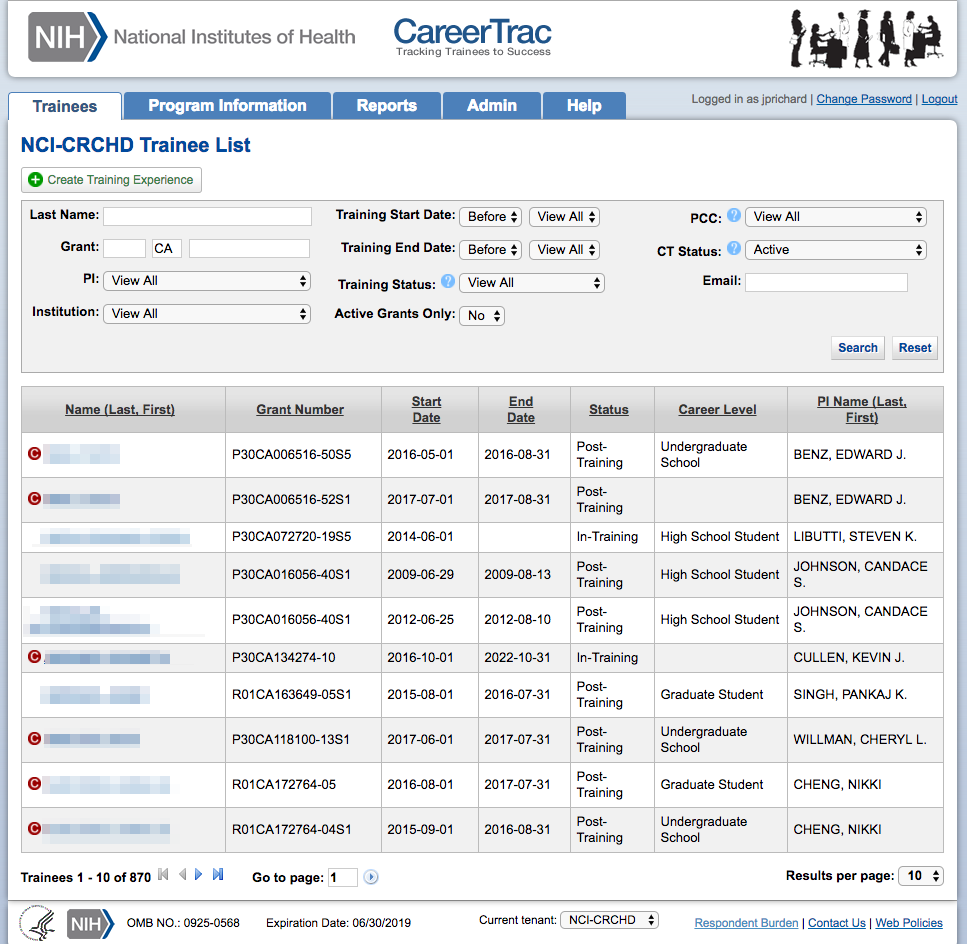Click the red C icon in R01CA172764-04S1 row

tap(35, 828)
